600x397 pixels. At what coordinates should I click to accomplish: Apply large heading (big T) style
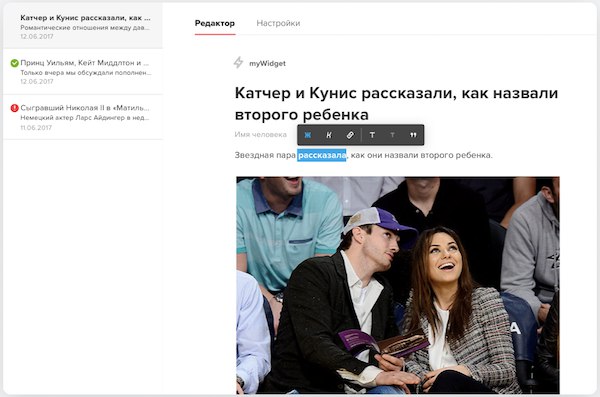(372, 135)
